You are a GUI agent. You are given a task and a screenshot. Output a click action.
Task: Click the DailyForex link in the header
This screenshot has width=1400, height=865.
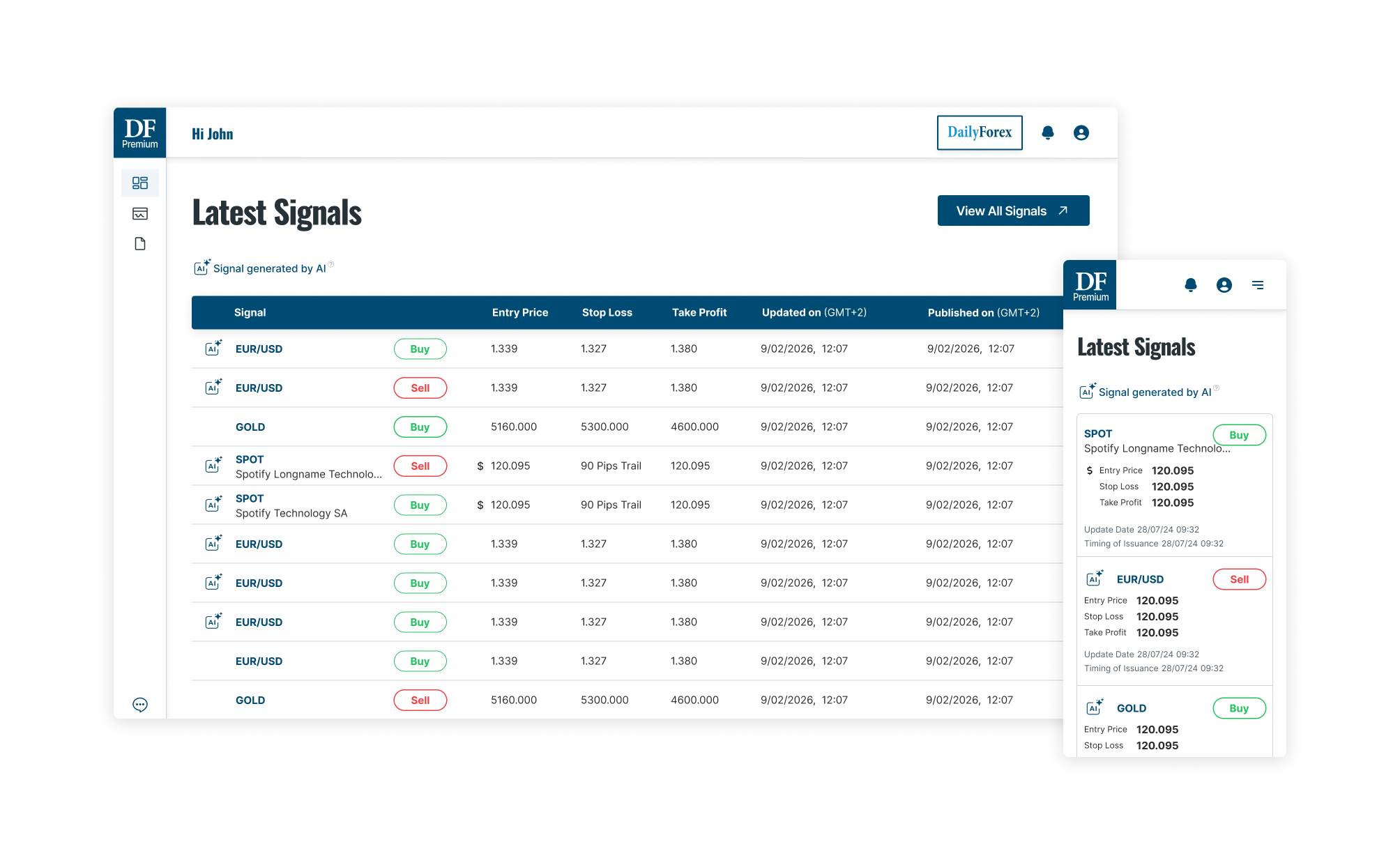coord(979,132)
